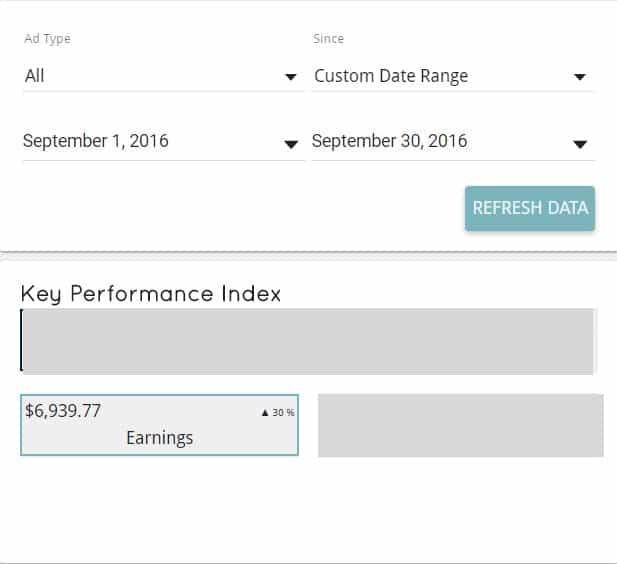617x564 pixels.
Task: Click the wide gray bar under the heading
Action: coord(308,341)
